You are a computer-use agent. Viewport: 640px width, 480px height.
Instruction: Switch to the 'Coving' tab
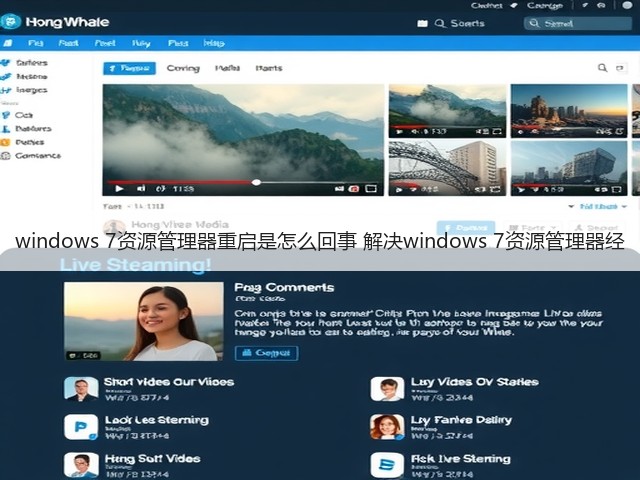click(x=183, y=68)
